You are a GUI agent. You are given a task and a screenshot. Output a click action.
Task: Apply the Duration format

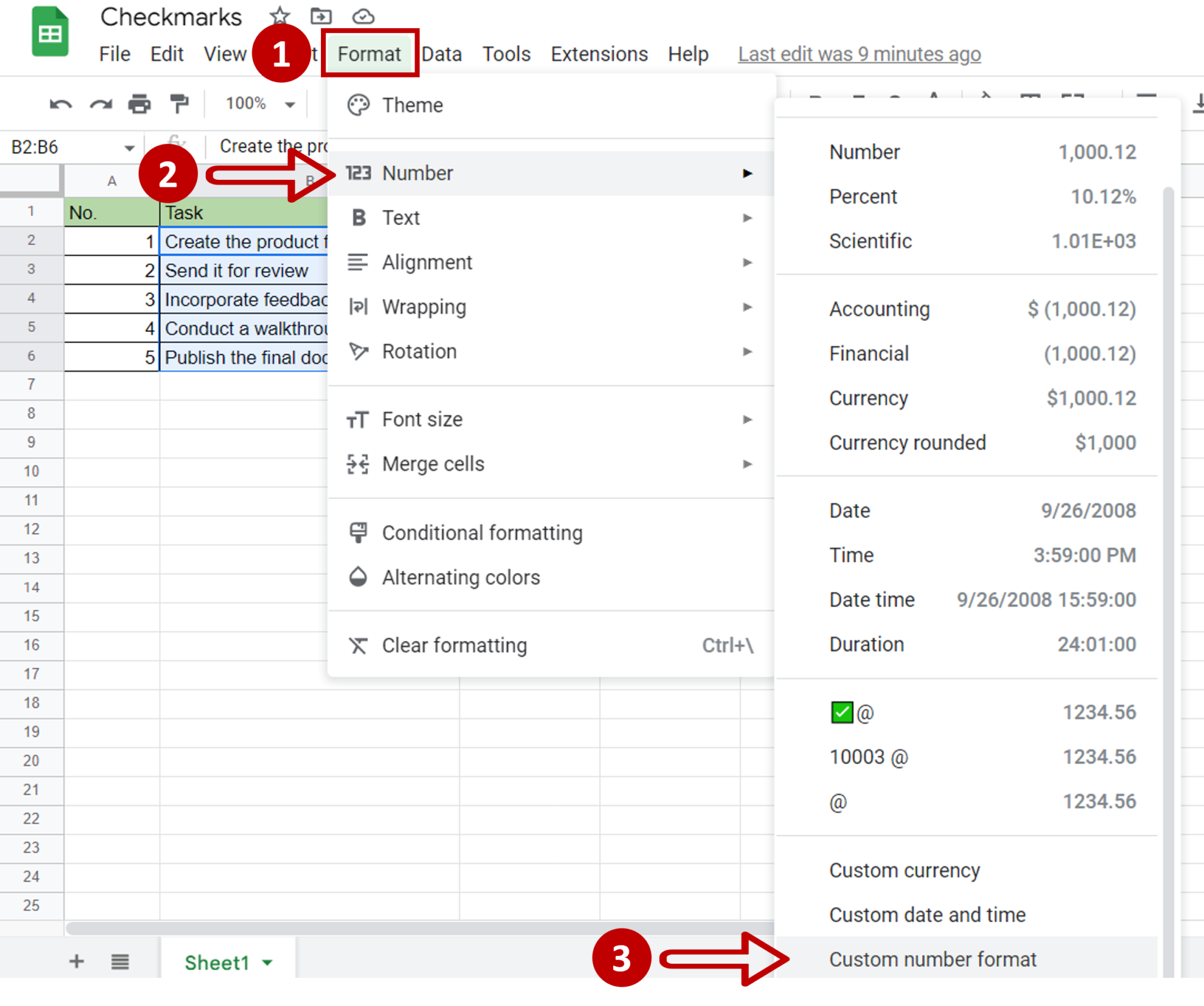967,645
